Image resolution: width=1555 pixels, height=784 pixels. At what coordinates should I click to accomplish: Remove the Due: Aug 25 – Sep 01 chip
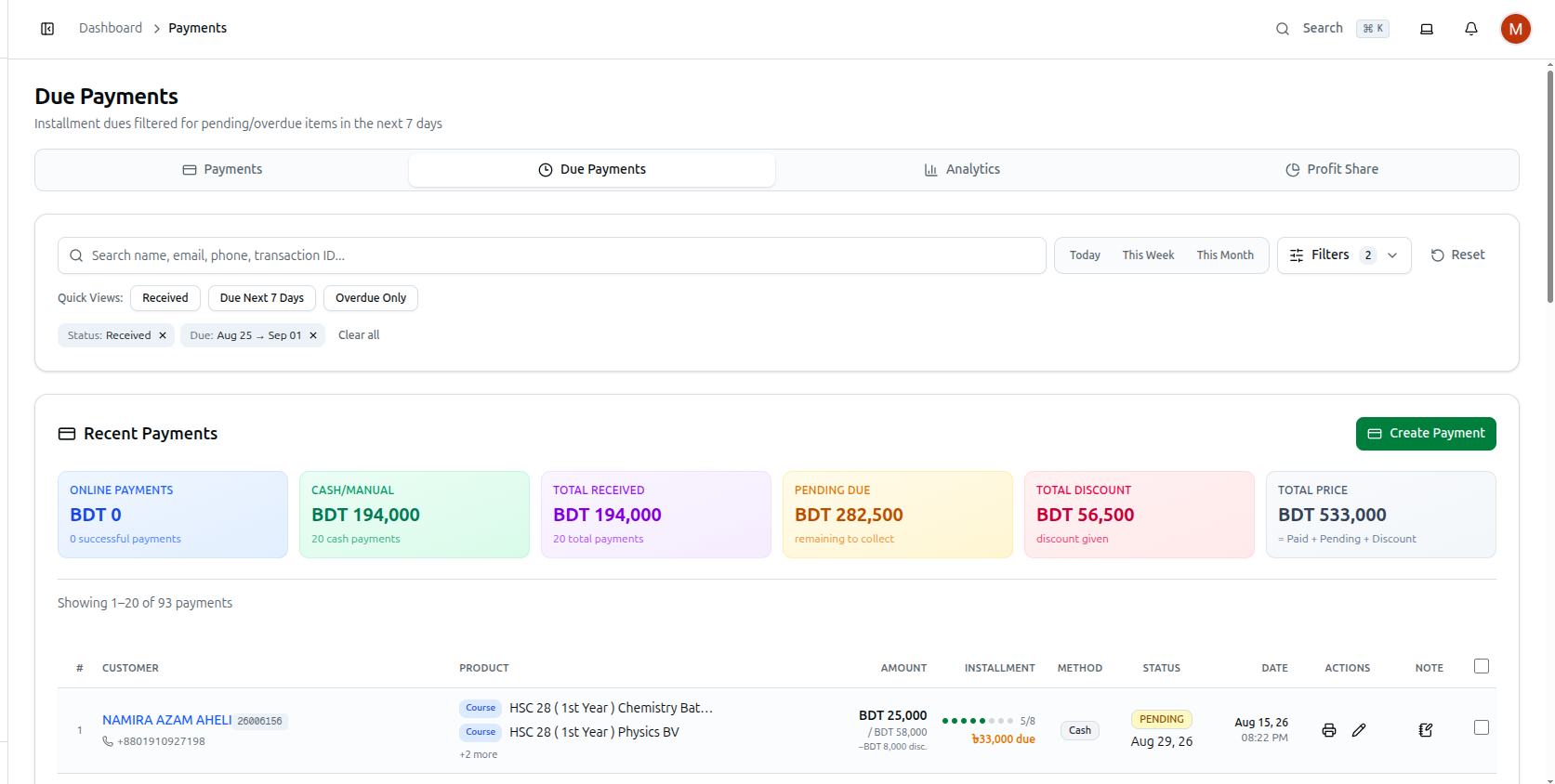point(313,335)
